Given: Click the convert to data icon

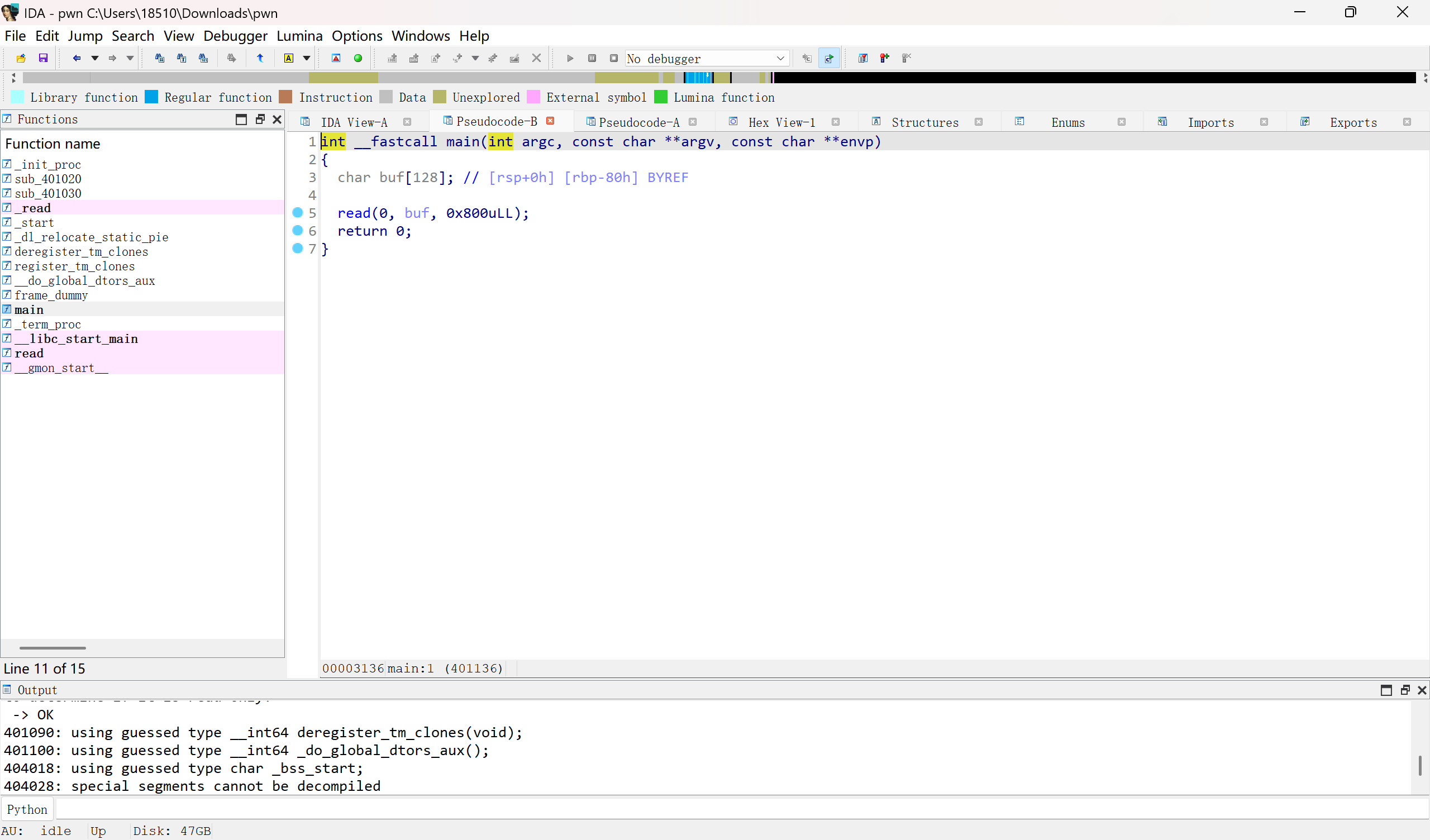Looking at the screenshot, I should [414, 58].
